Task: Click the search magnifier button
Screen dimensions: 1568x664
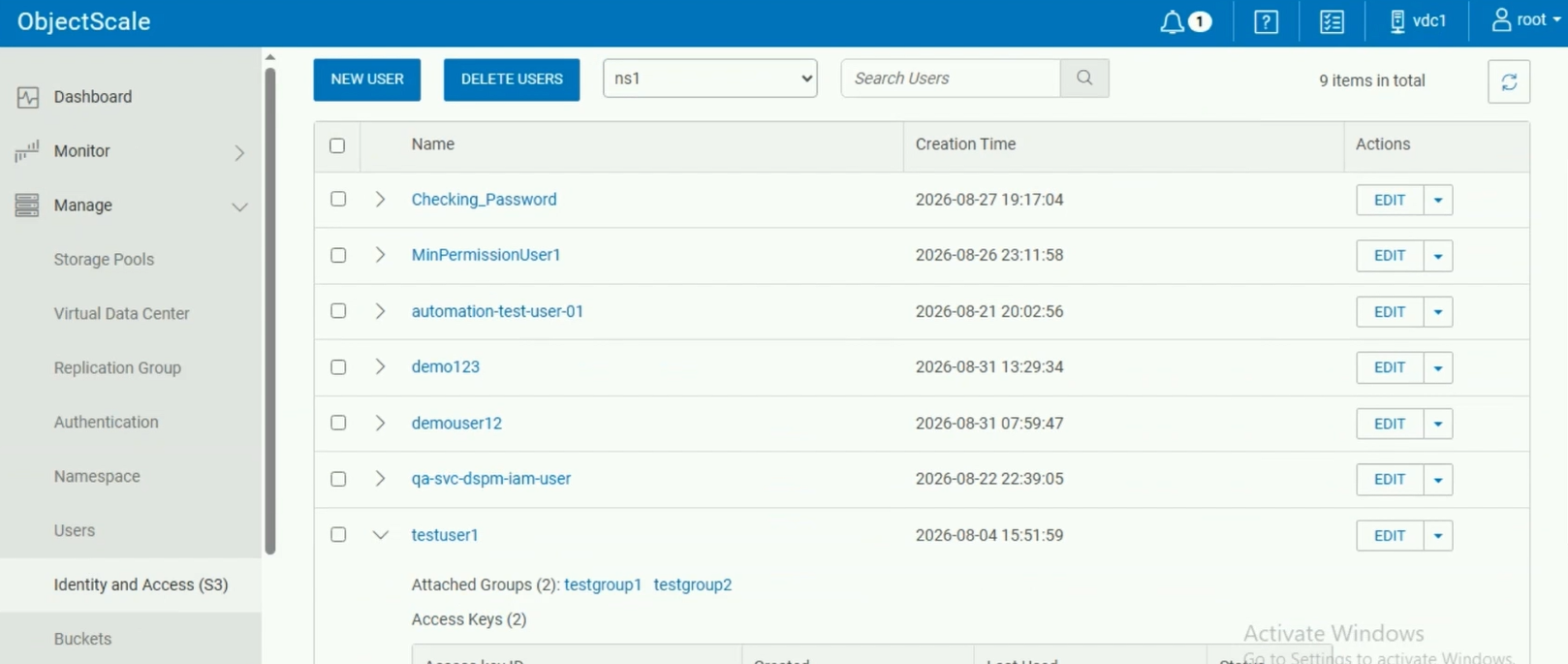Action: [x=1084, y=79]
